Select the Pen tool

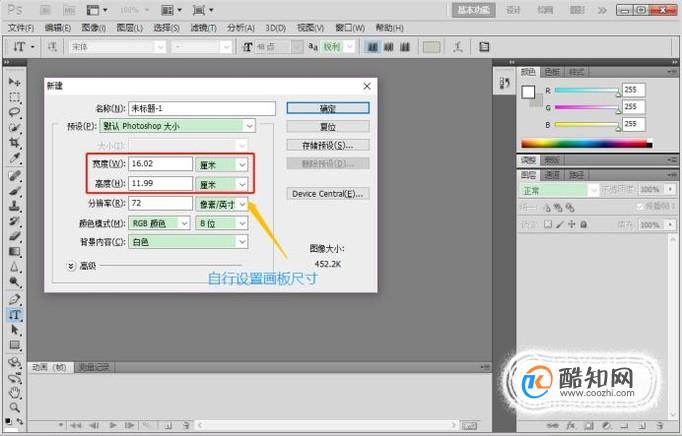coord(14,299)
